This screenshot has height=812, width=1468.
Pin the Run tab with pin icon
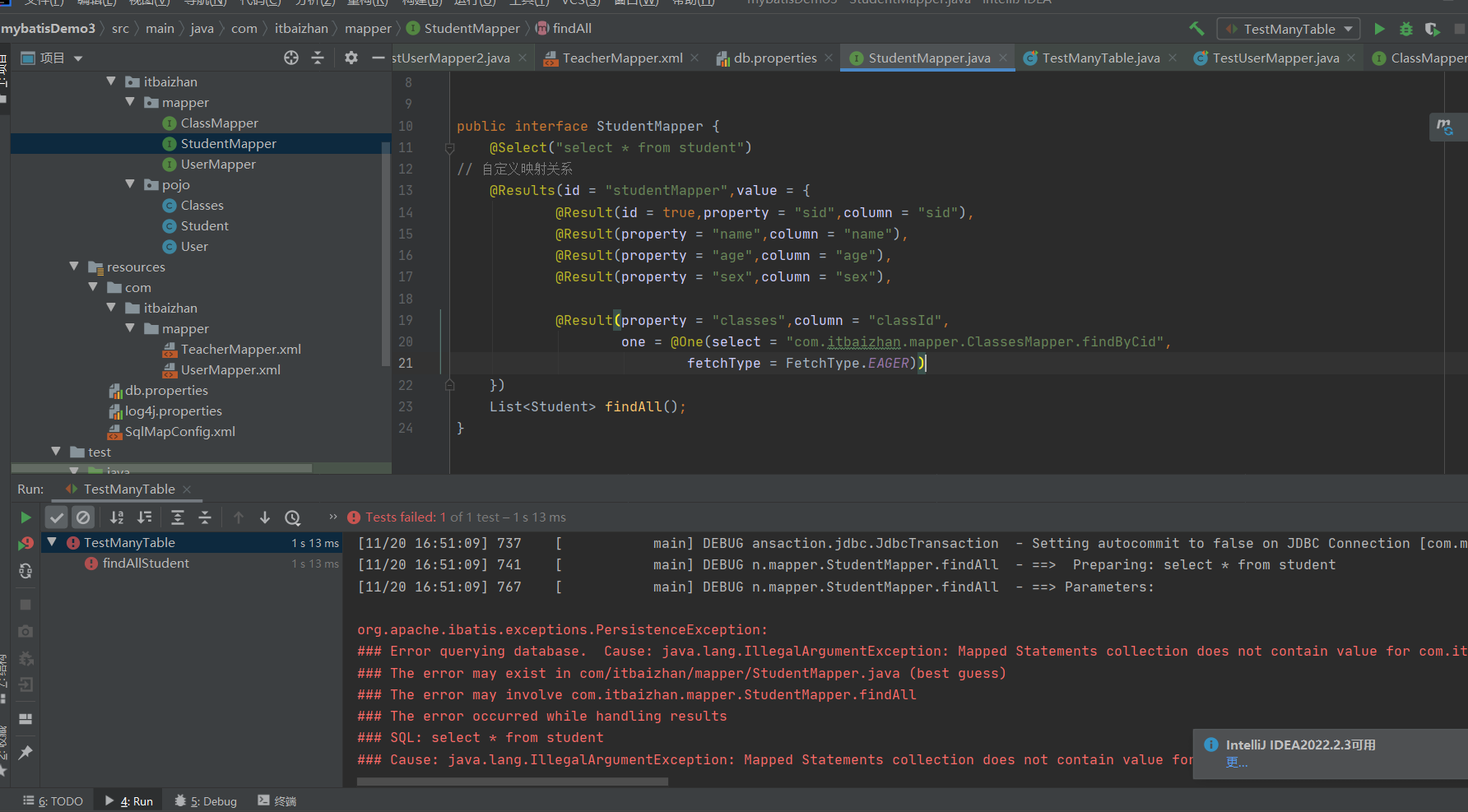click(26, 752)
